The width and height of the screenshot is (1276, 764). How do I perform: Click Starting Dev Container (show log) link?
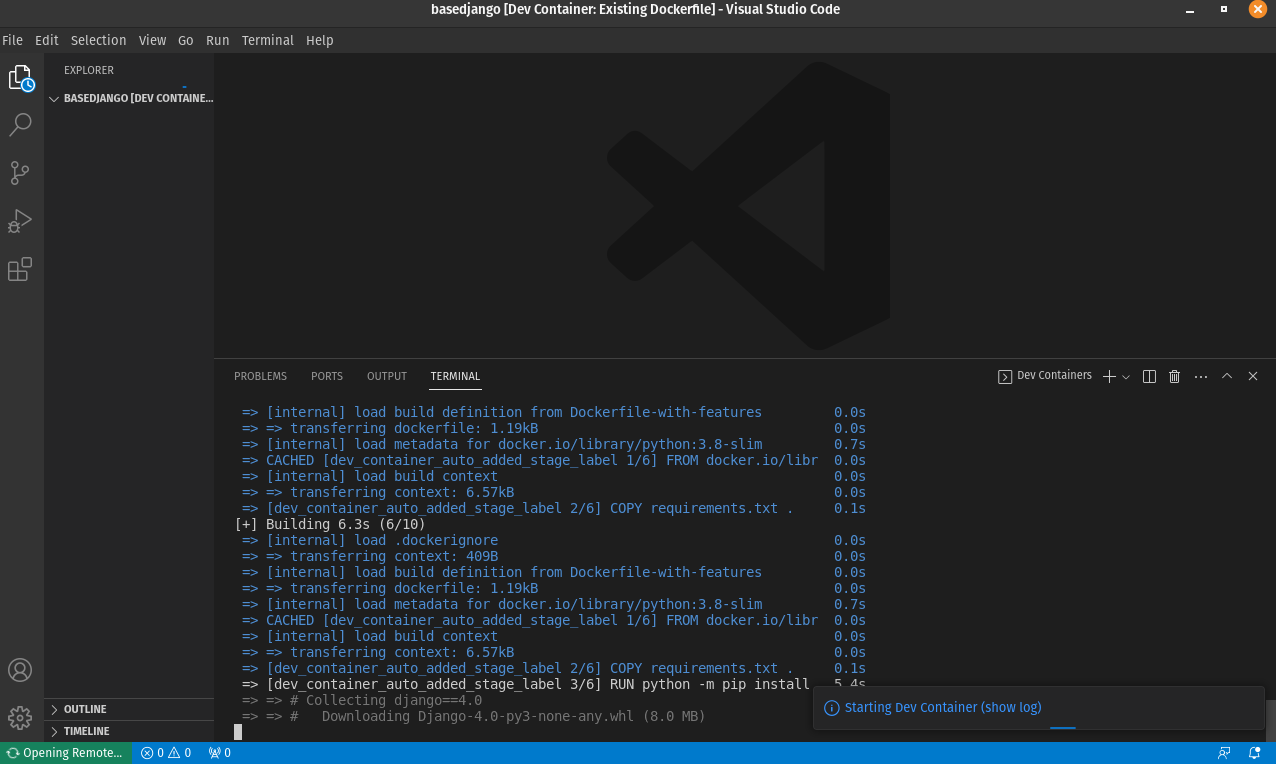coord(943,707)
